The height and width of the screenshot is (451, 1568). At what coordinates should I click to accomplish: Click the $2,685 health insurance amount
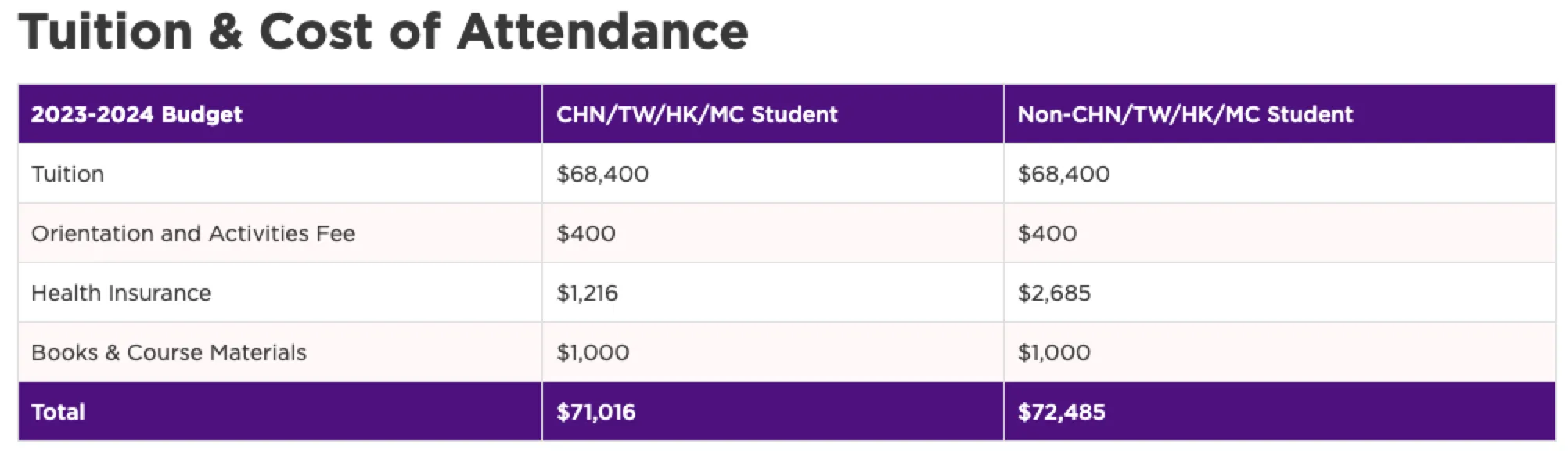(x=1054, y=293)
